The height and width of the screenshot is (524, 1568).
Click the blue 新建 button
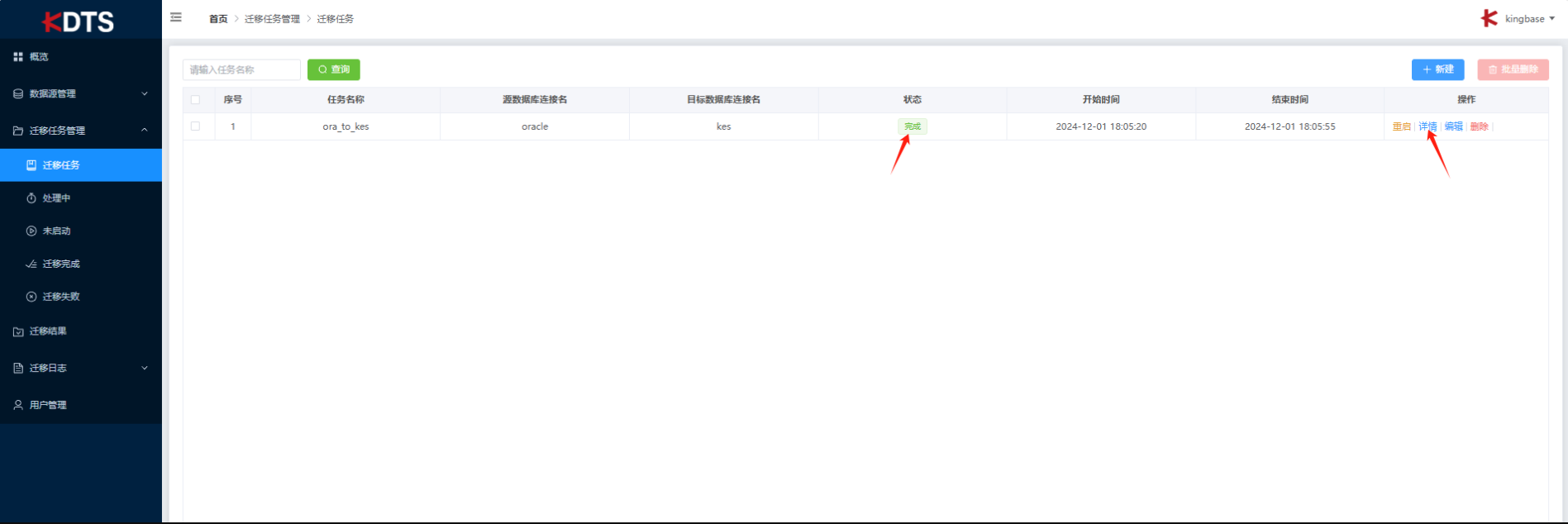coord(1437,69)
